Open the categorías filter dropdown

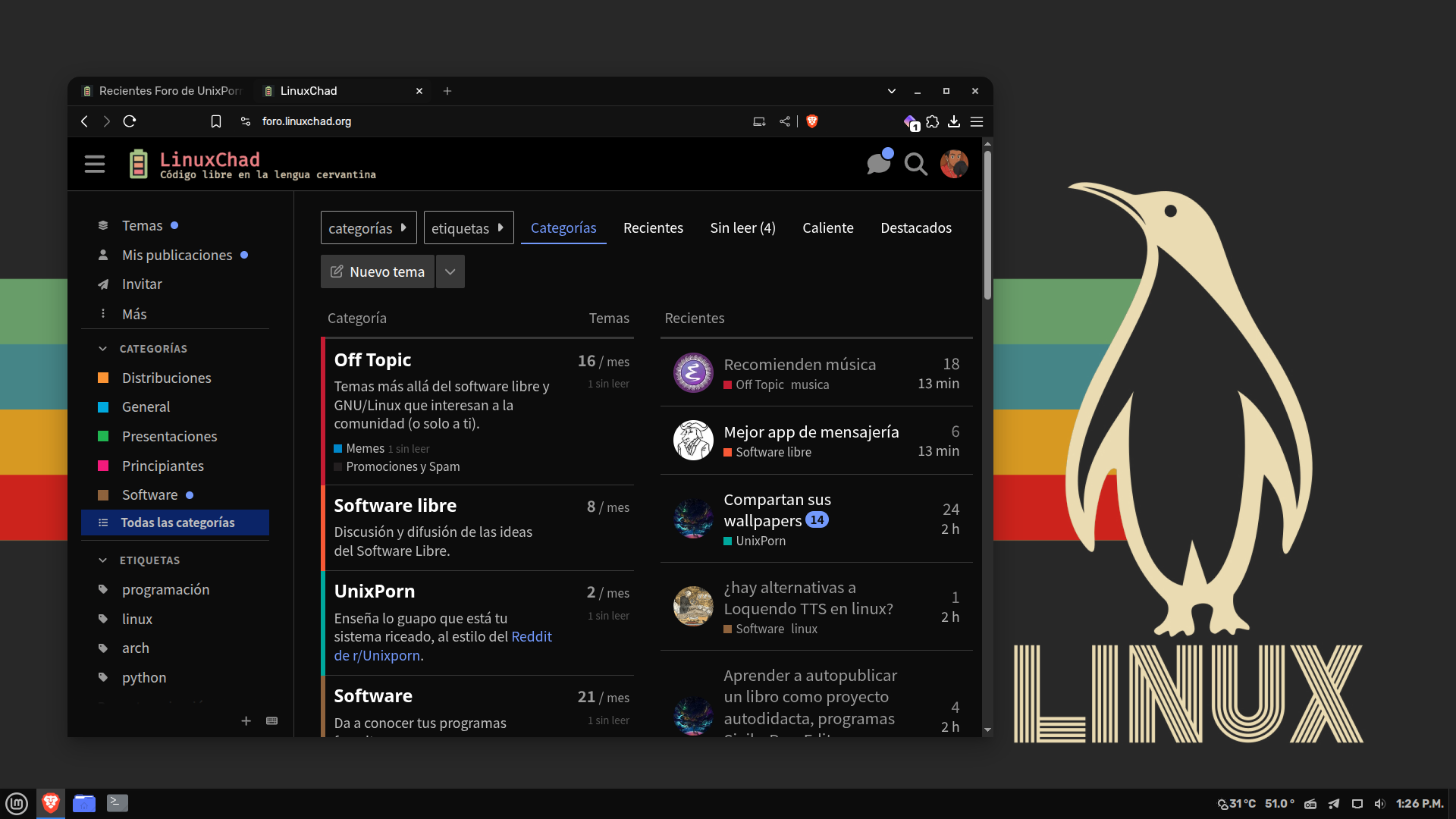coord(369,227)
